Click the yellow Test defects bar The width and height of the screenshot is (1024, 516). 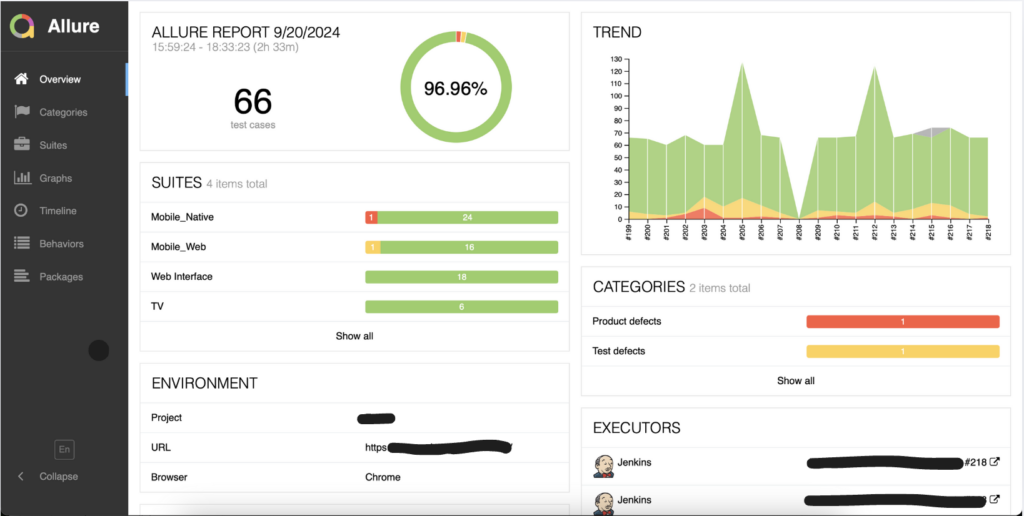(x=902, y=351)
